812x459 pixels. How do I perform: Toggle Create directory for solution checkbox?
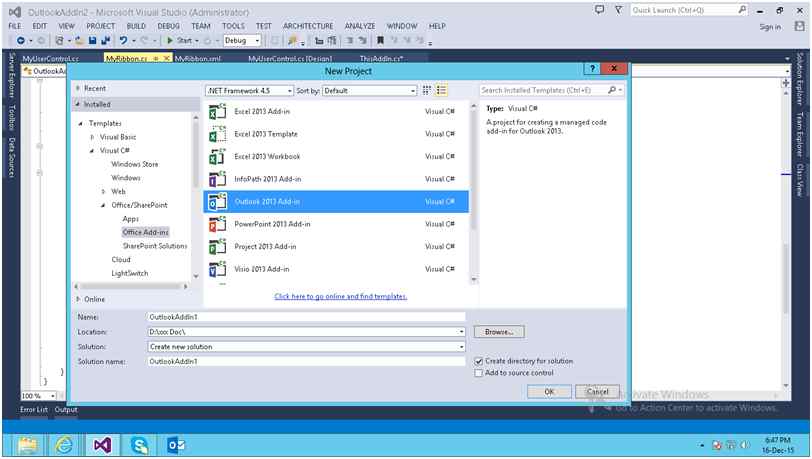click(x=478, y=361)
